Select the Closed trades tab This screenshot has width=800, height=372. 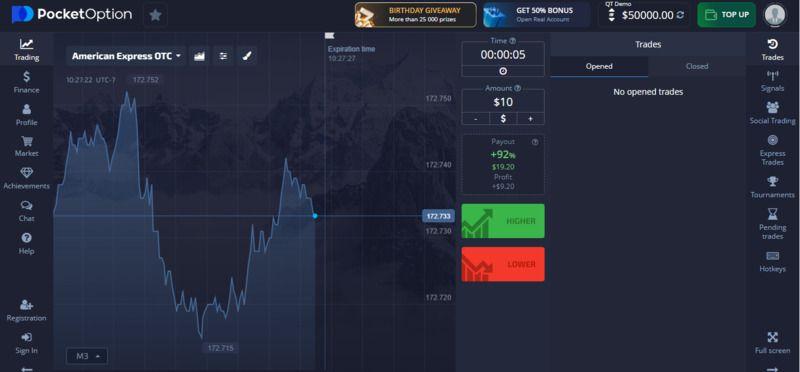point(696,66)
